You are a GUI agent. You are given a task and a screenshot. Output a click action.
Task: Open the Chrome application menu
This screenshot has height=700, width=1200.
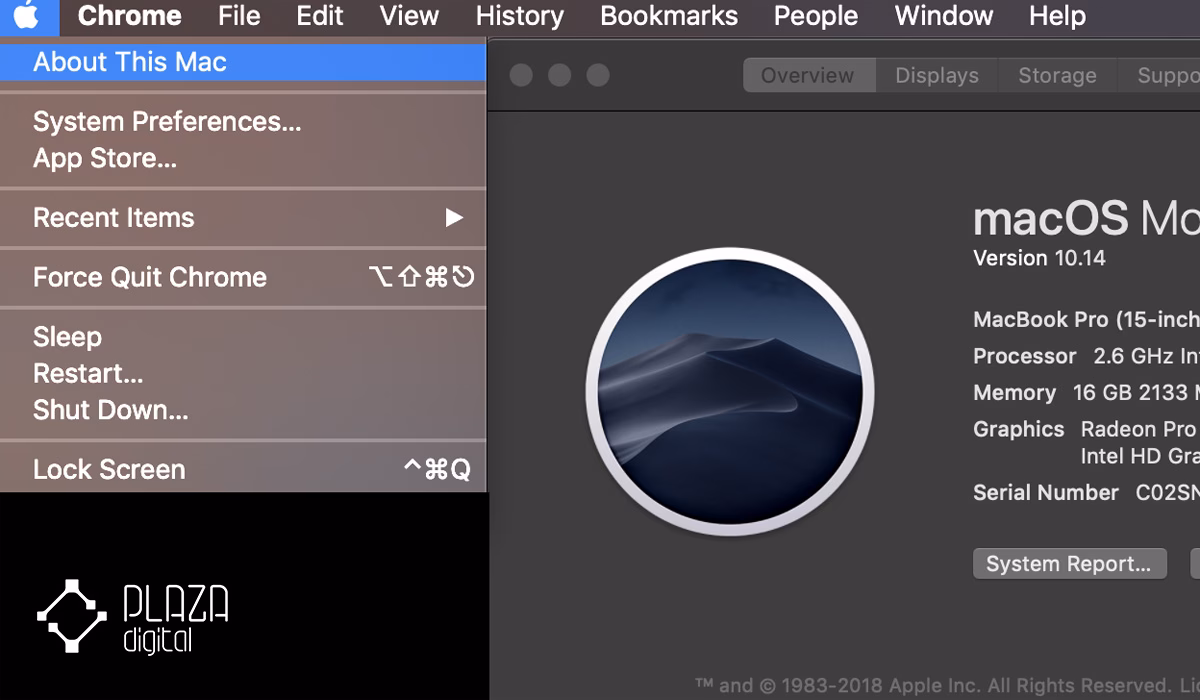(x=130, y=16)
